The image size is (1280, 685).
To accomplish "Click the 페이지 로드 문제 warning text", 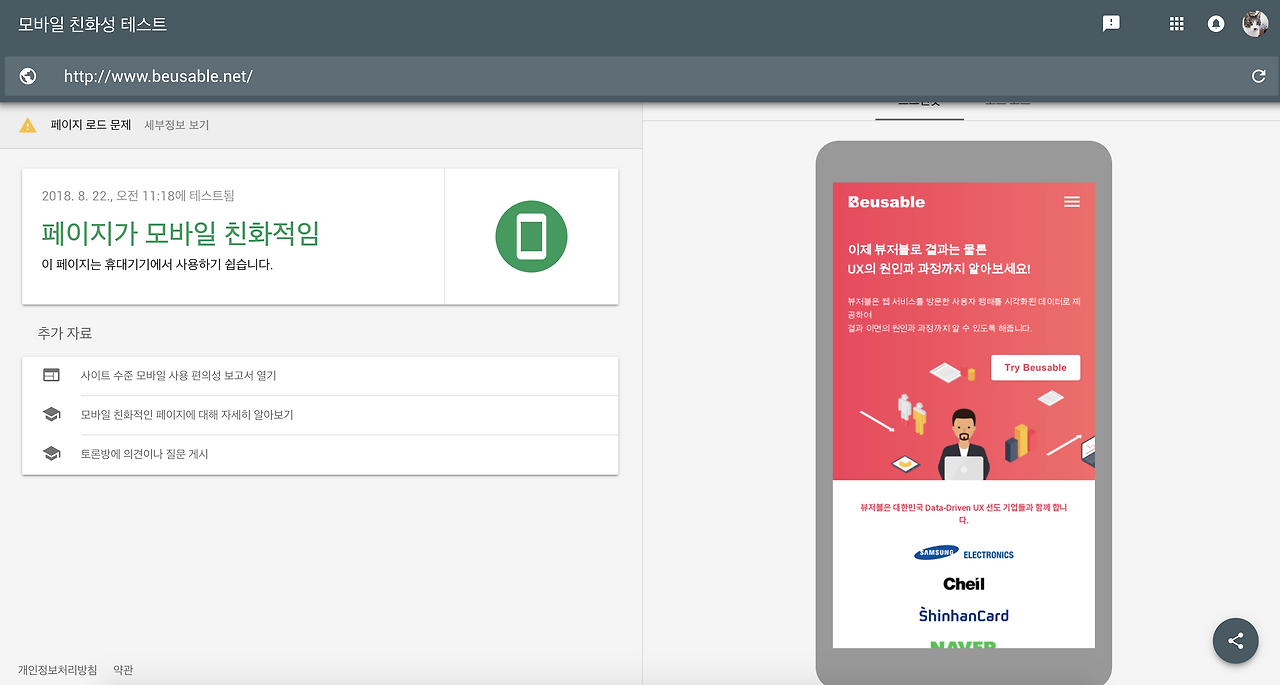I will pyautogui.click(x=91, y=125).
